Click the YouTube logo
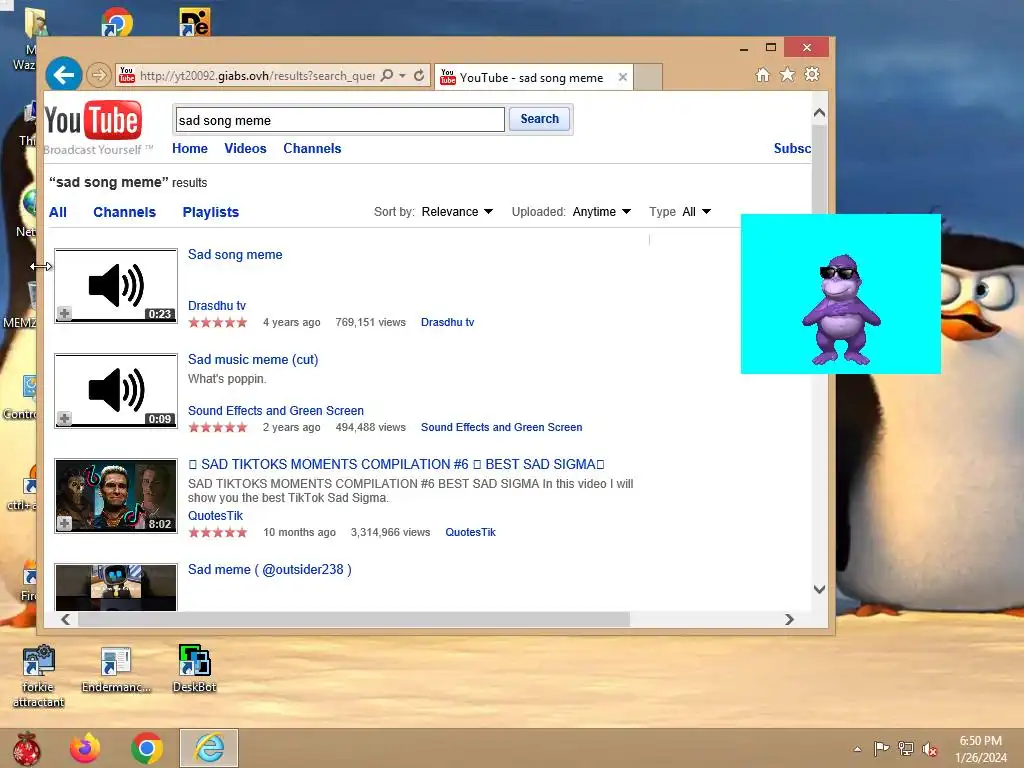1024x768 pixels. pyautogui.click(x=93, y=121)
